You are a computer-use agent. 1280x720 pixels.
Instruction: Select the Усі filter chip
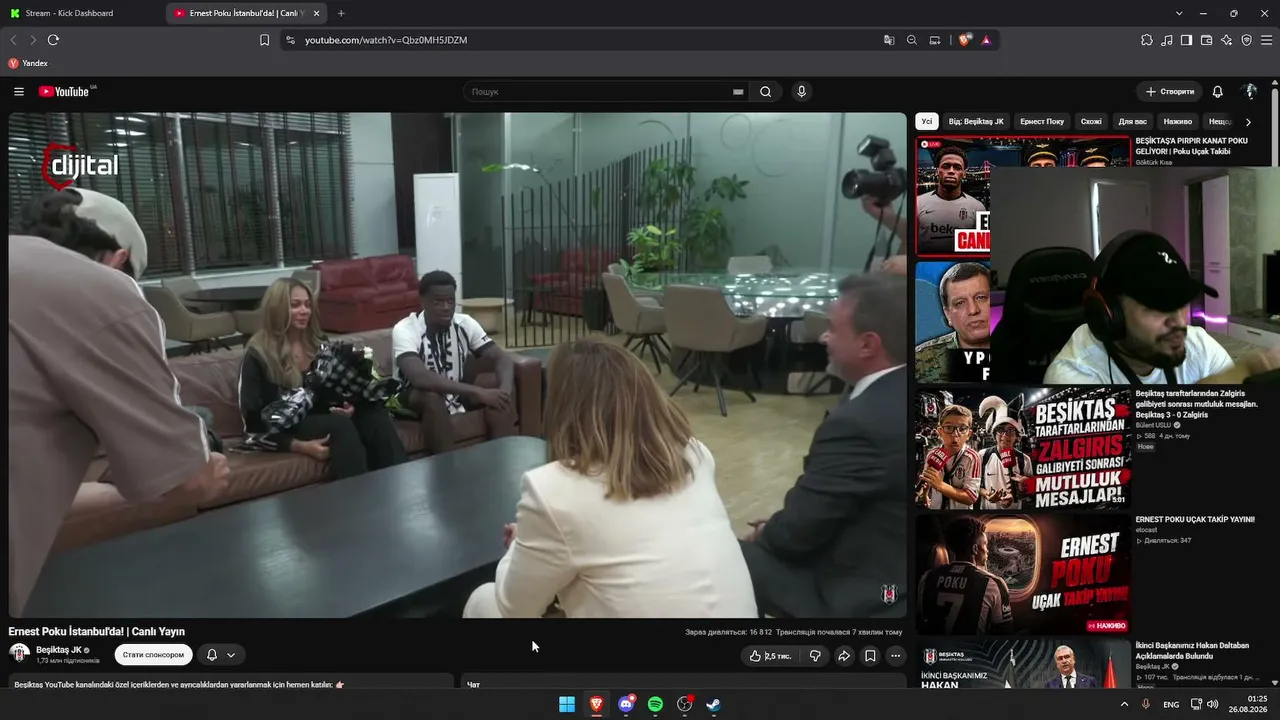pos(927,121)
